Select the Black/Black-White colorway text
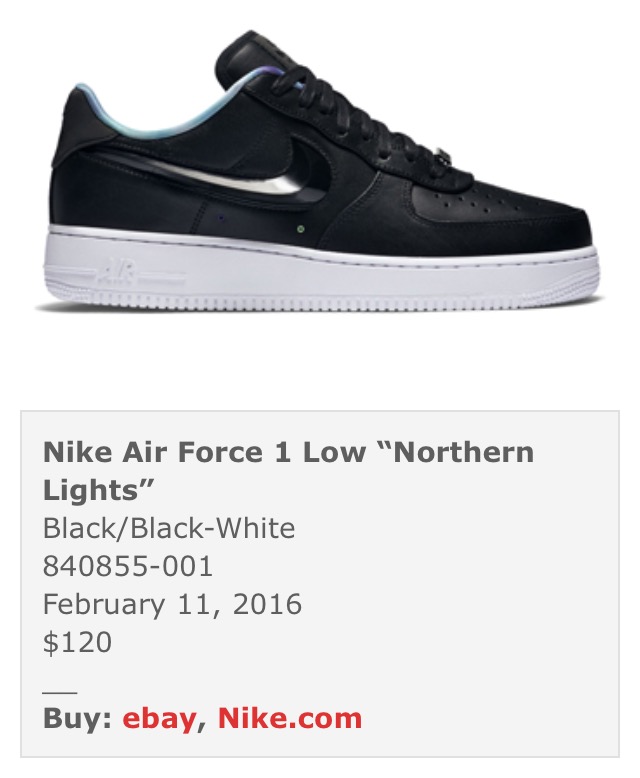 (169, 528)
